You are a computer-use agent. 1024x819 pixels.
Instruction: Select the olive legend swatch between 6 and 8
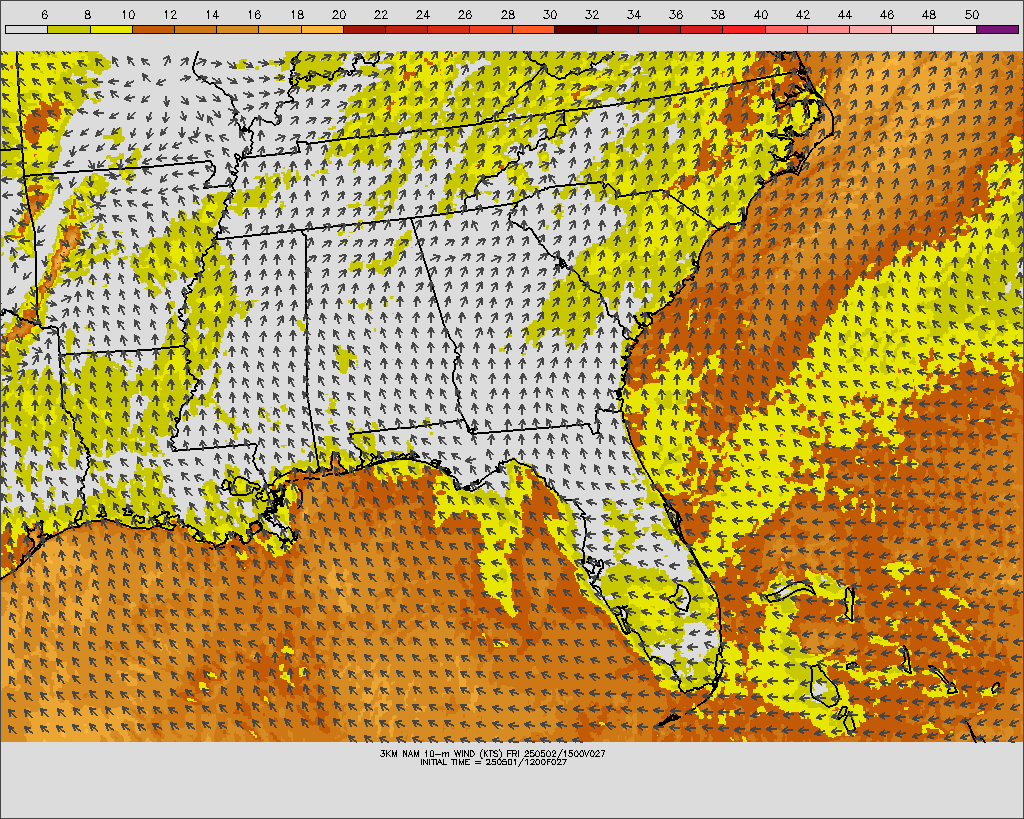(69, 29)
